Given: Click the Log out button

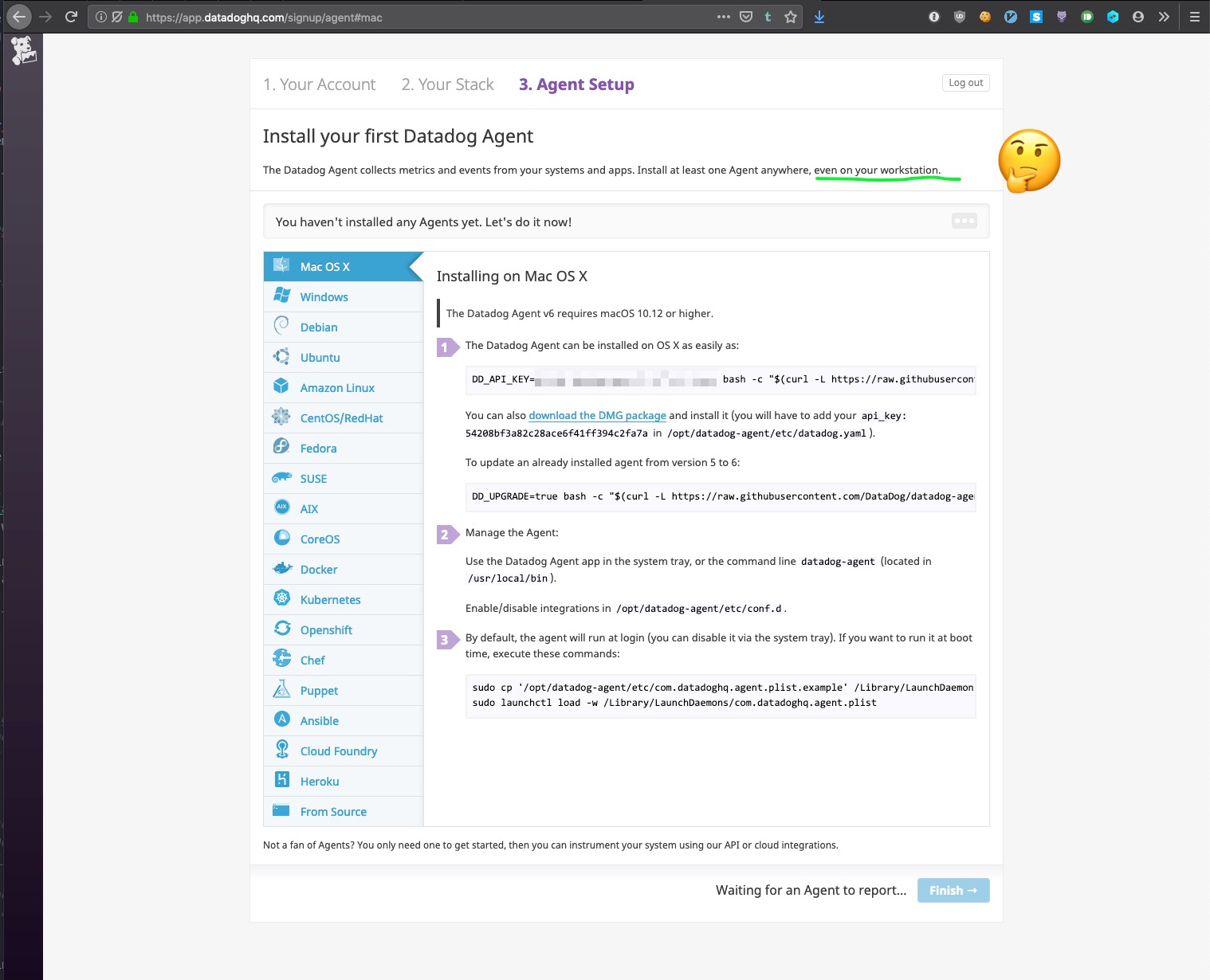Looking at the screenshot, I should pyautogui.click(x=966, y=83).
